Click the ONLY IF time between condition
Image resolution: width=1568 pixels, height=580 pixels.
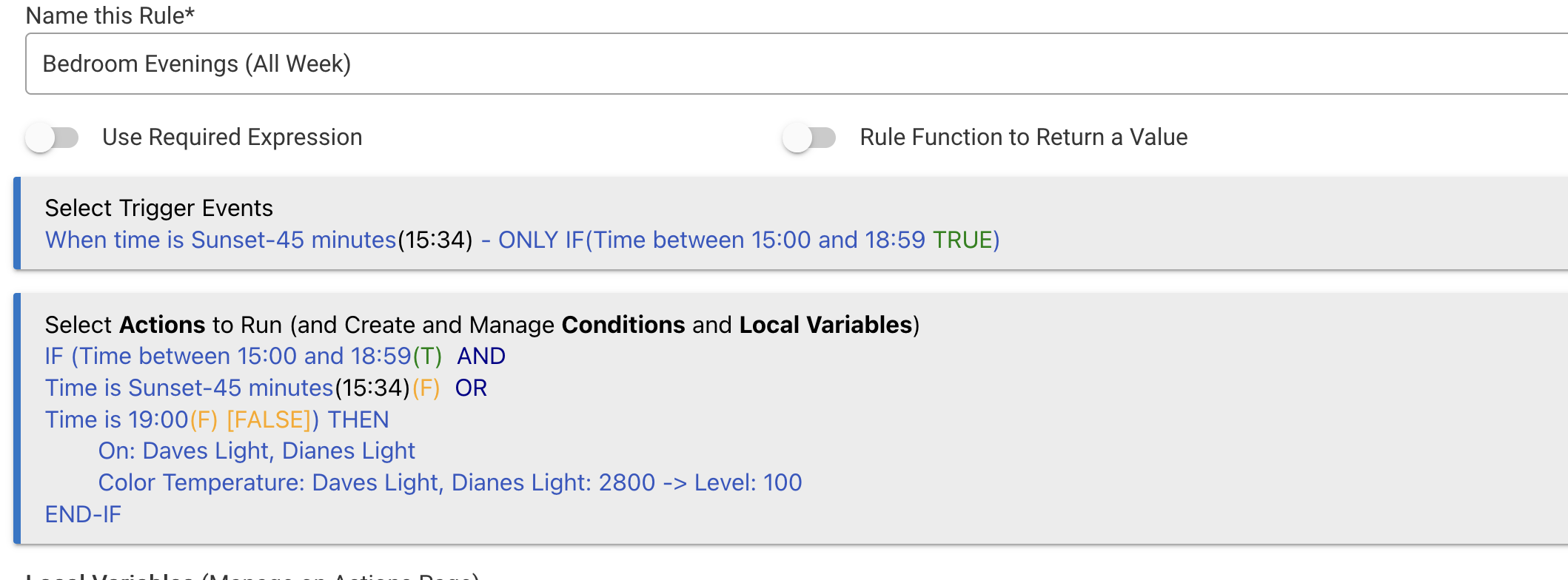[748, 240]
